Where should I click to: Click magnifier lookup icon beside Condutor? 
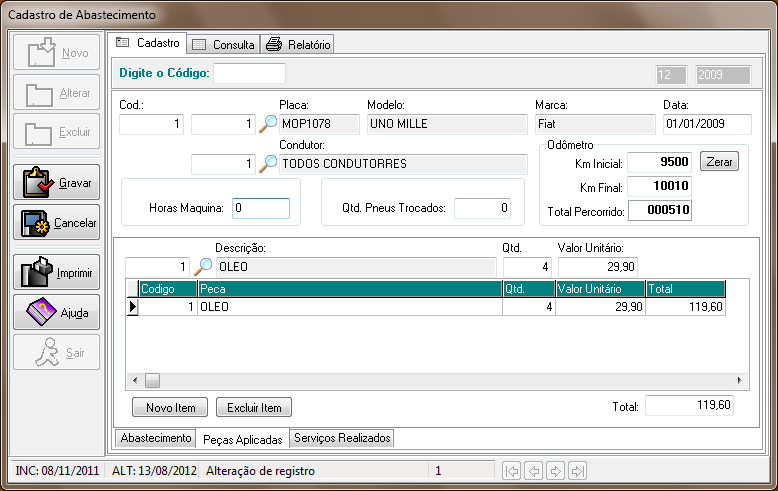[268, 164]
